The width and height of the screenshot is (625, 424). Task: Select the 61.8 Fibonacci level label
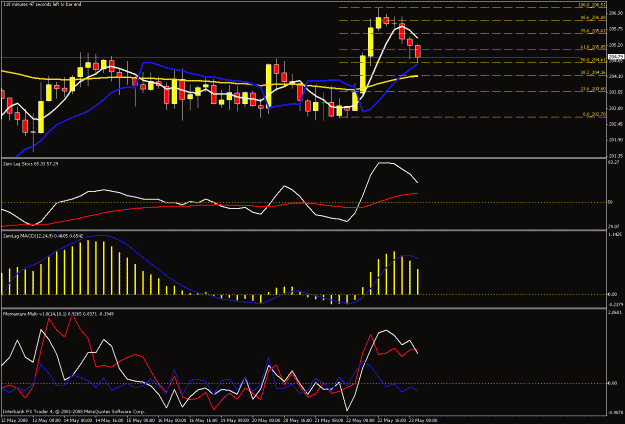[594, 47]
